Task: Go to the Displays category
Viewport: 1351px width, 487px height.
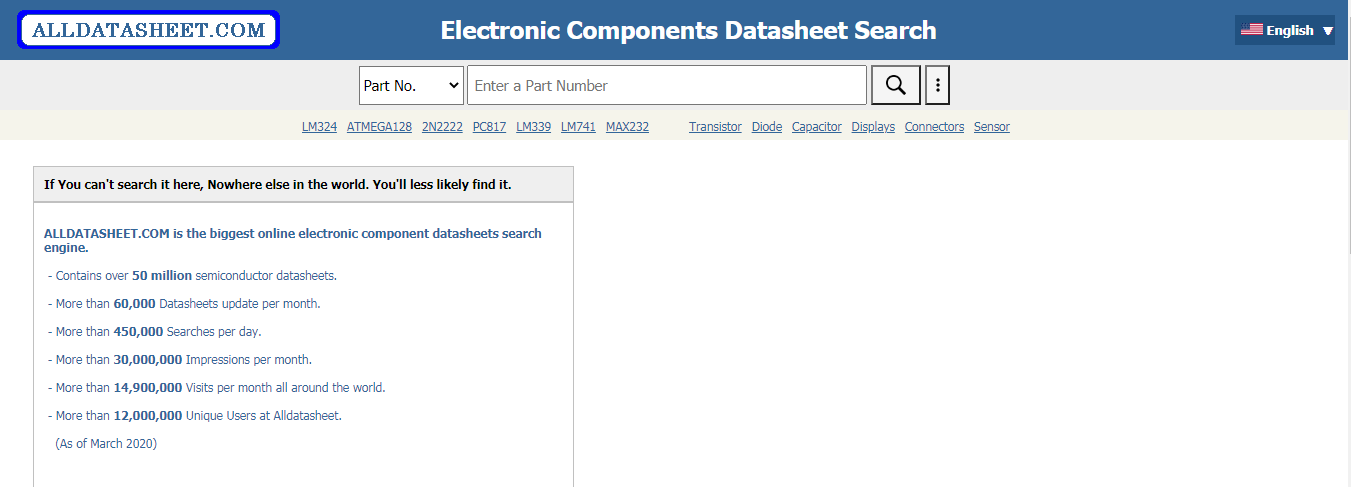Action: (x=873, y=127)
